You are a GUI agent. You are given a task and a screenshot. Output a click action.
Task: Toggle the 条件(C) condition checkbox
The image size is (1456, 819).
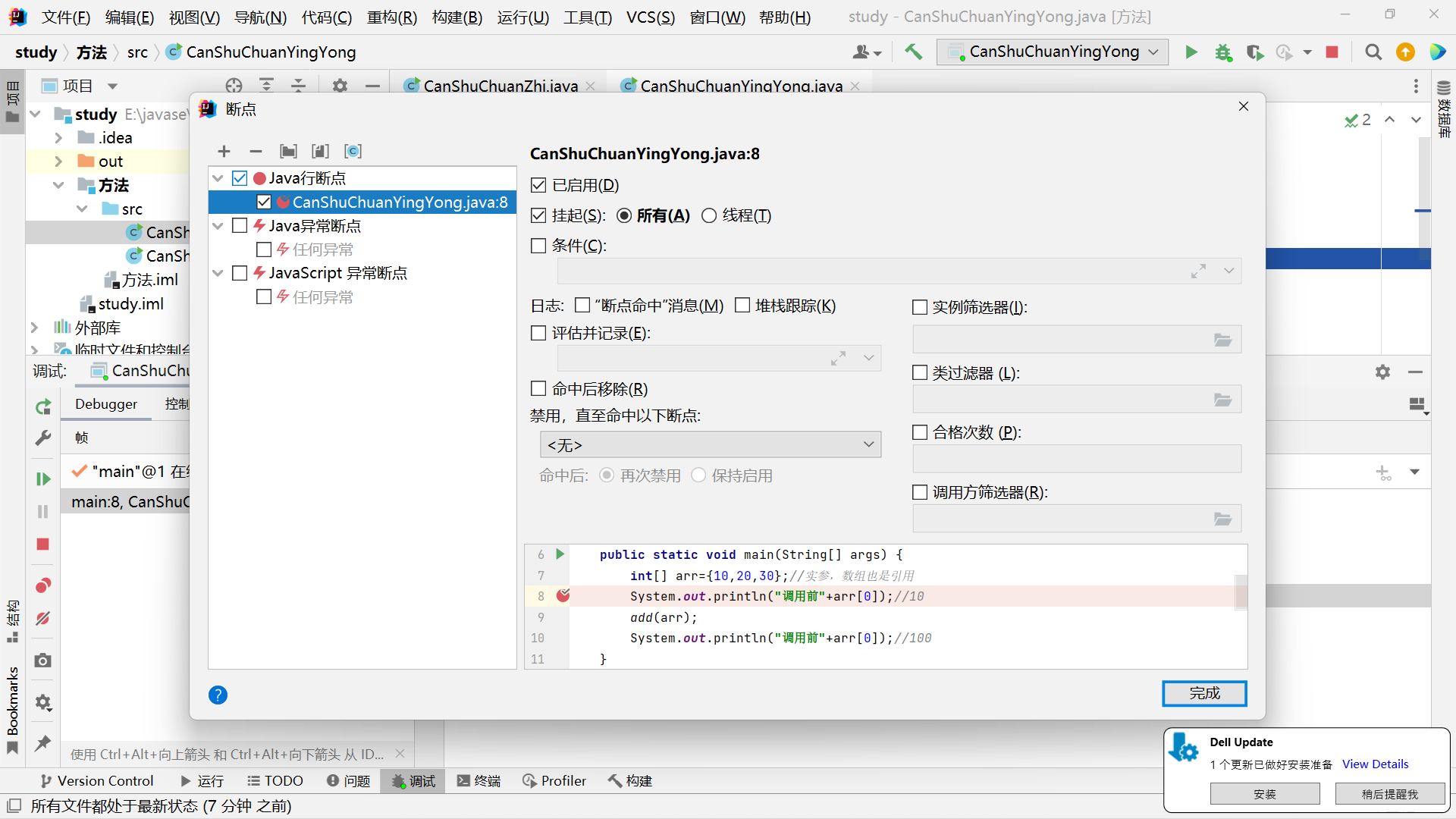(538, 246)
